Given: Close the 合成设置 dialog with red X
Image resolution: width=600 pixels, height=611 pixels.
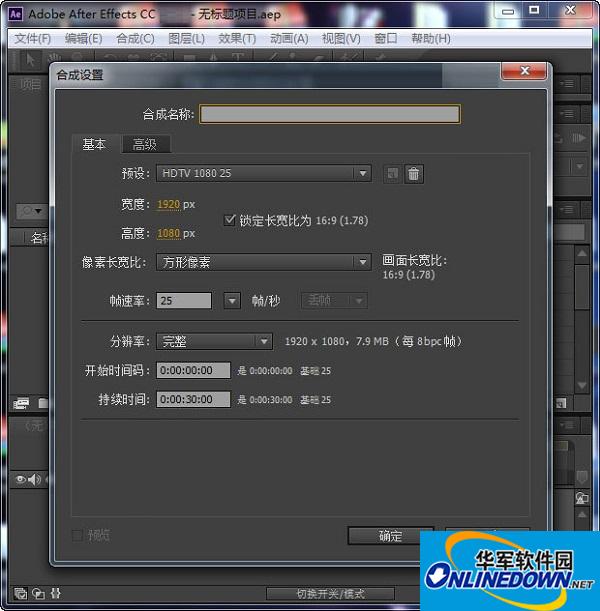Looking at the screenshot, I should [524, 71].
